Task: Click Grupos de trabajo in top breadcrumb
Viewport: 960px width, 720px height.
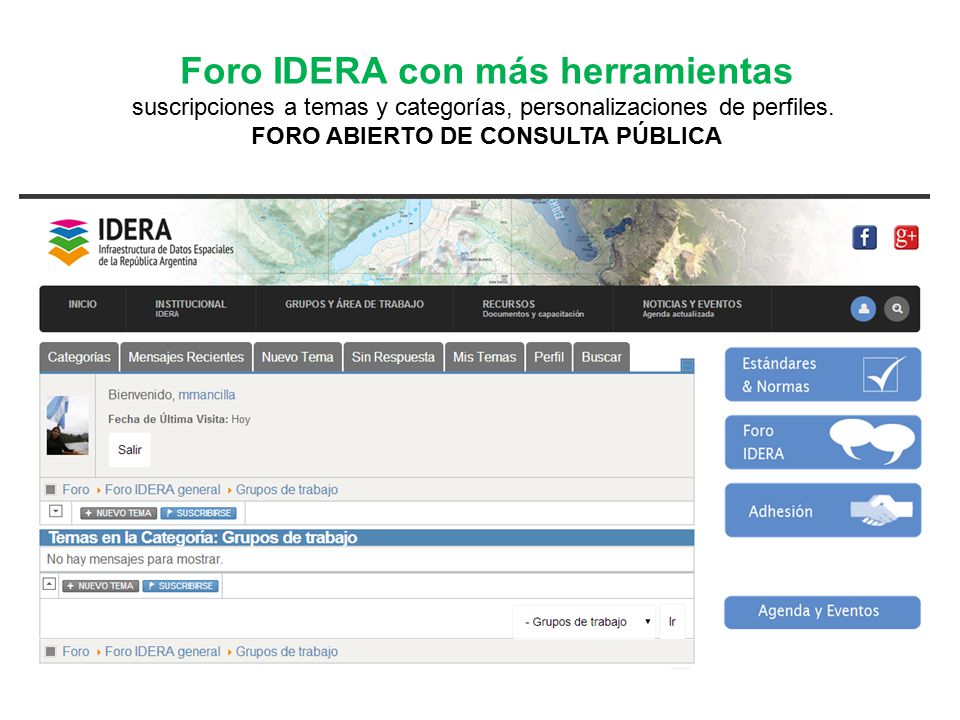Action: click(287, 490)
